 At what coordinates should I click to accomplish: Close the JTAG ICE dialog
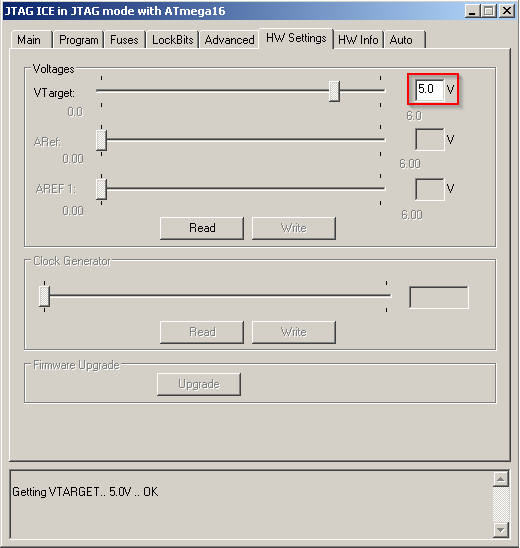click(507, 11)
